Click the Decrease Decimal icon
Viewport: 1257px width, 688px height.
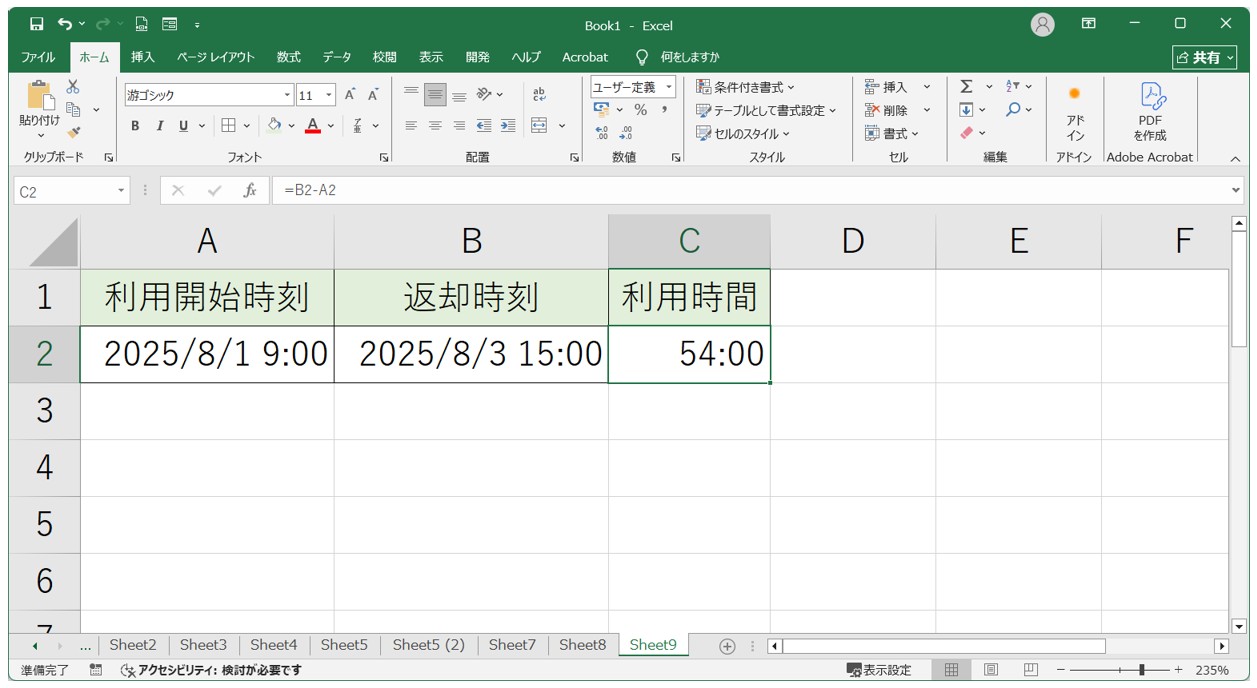[x=625, y=133]
